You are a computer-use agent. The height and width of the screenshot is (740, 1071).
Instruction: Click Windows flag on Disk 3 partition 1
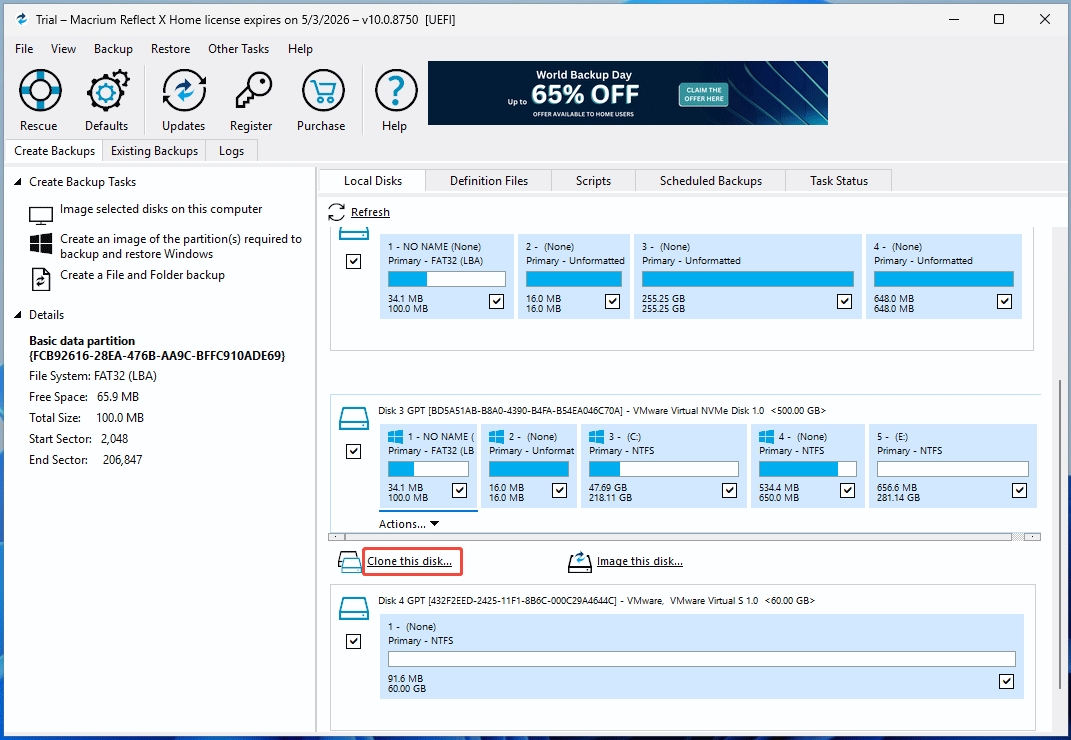pos(395,437)
